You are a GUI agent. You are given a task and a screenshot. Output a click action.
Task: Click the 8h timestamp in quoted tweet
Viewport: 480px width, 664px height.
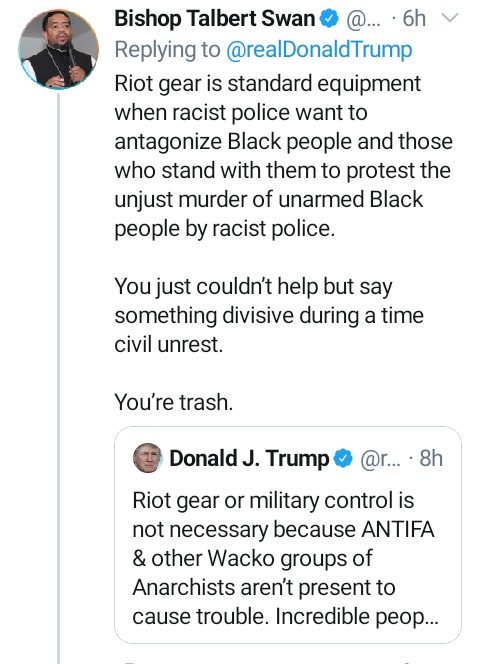[x=431, y=459]
